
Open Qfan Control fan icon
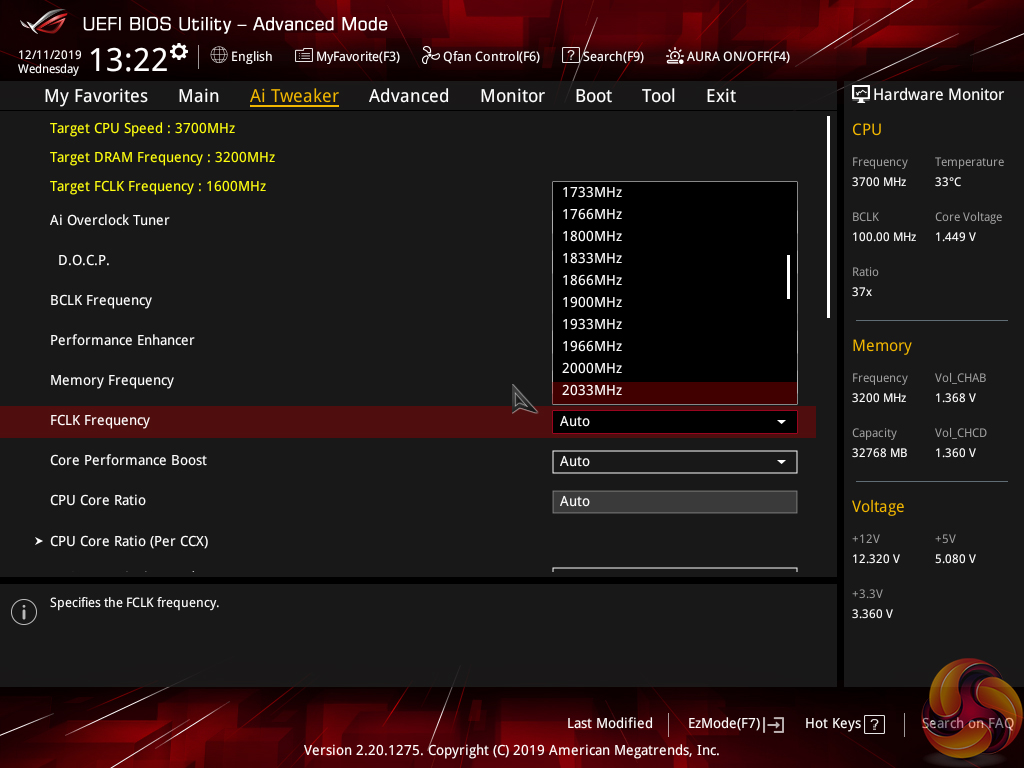(x=431, y=56)
